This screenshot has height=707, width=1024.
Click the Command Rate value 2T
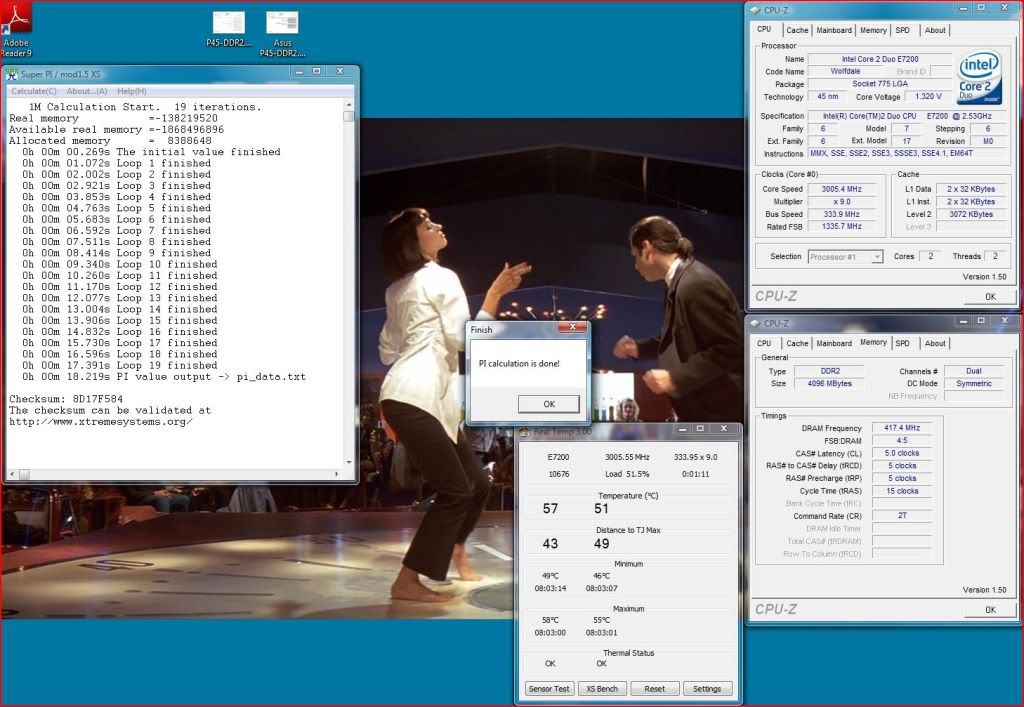[902, 516]
